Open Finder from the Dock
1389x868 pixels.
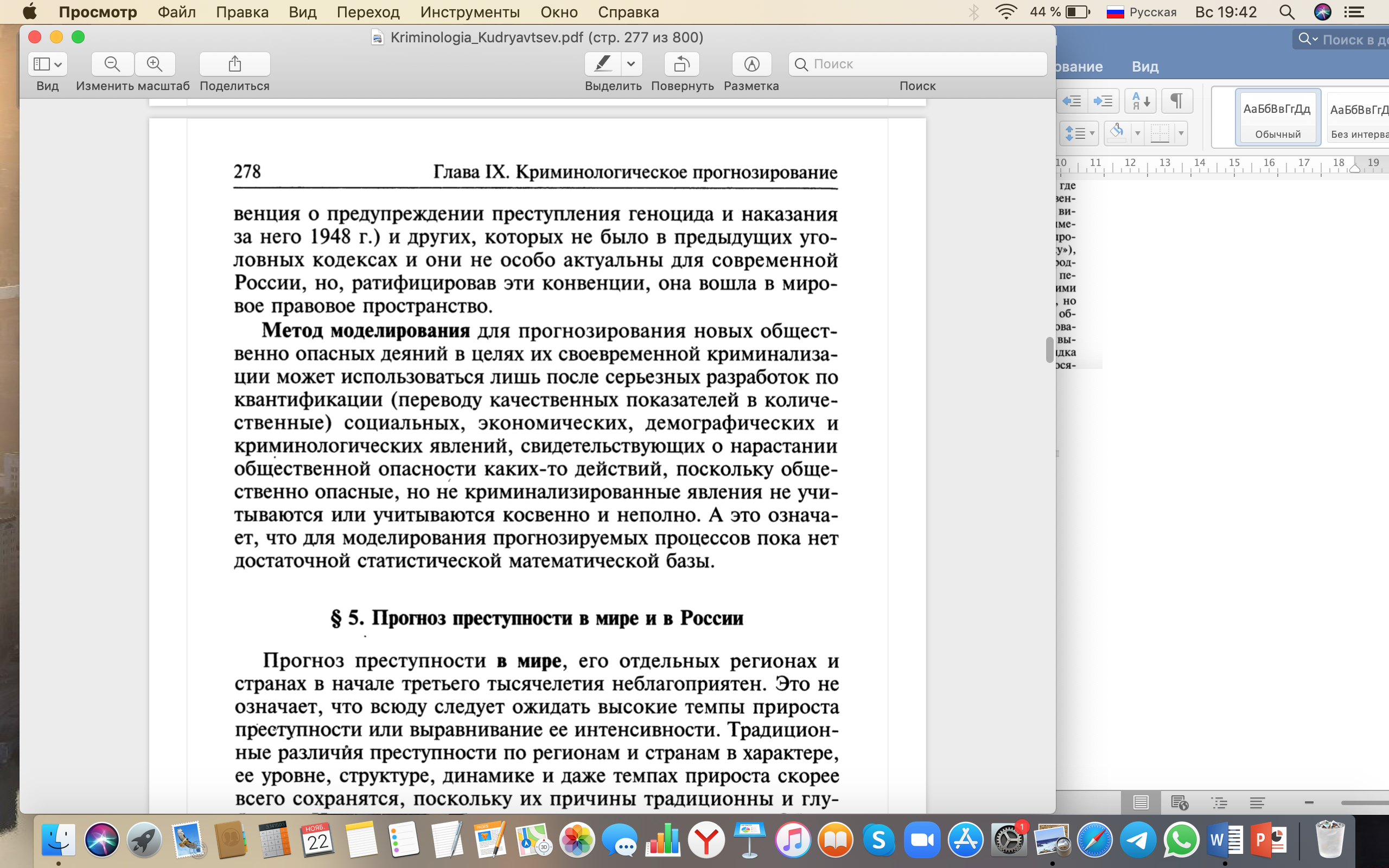[x=58, y=840]
